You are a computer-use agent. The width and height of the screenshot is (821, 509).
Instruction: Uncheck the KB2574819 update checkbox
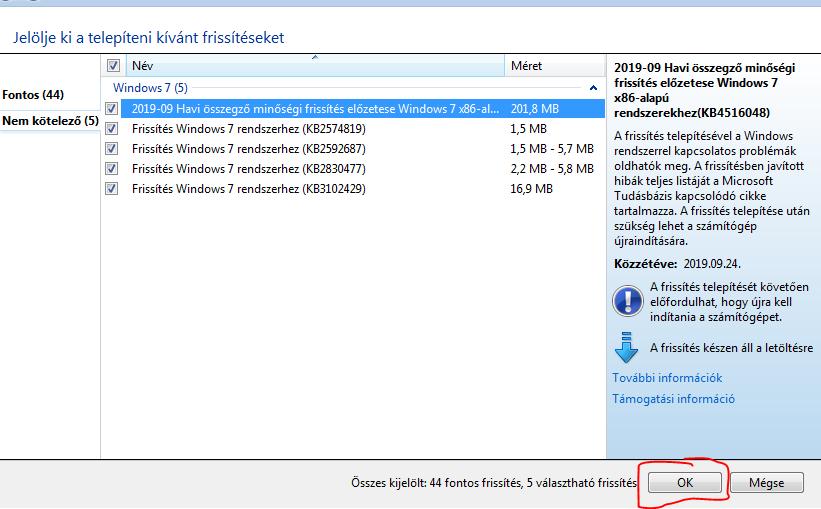[112, 128]
